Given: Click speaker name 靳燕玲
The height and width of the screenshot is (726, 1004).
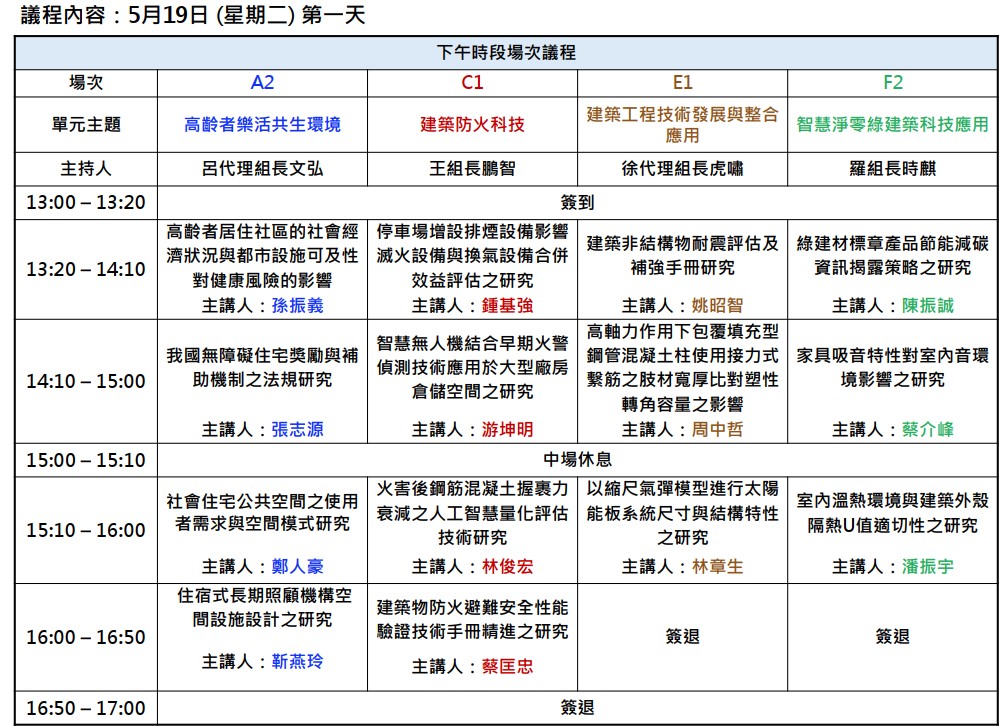Looking at the screenshot, I should 298,661.
